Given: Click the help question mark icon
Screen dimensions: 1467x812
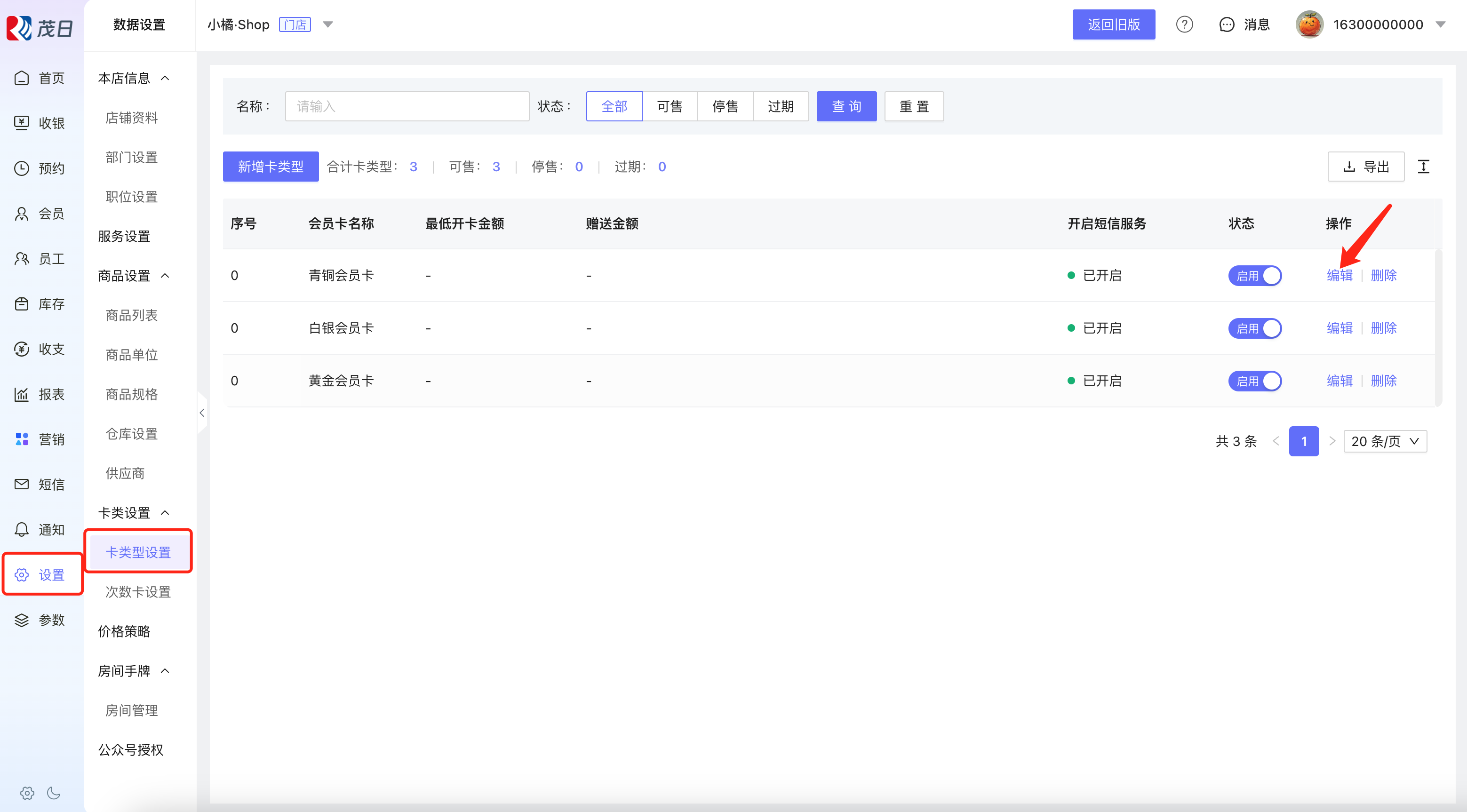Looking at the screenshot, I should (1184, 24).
